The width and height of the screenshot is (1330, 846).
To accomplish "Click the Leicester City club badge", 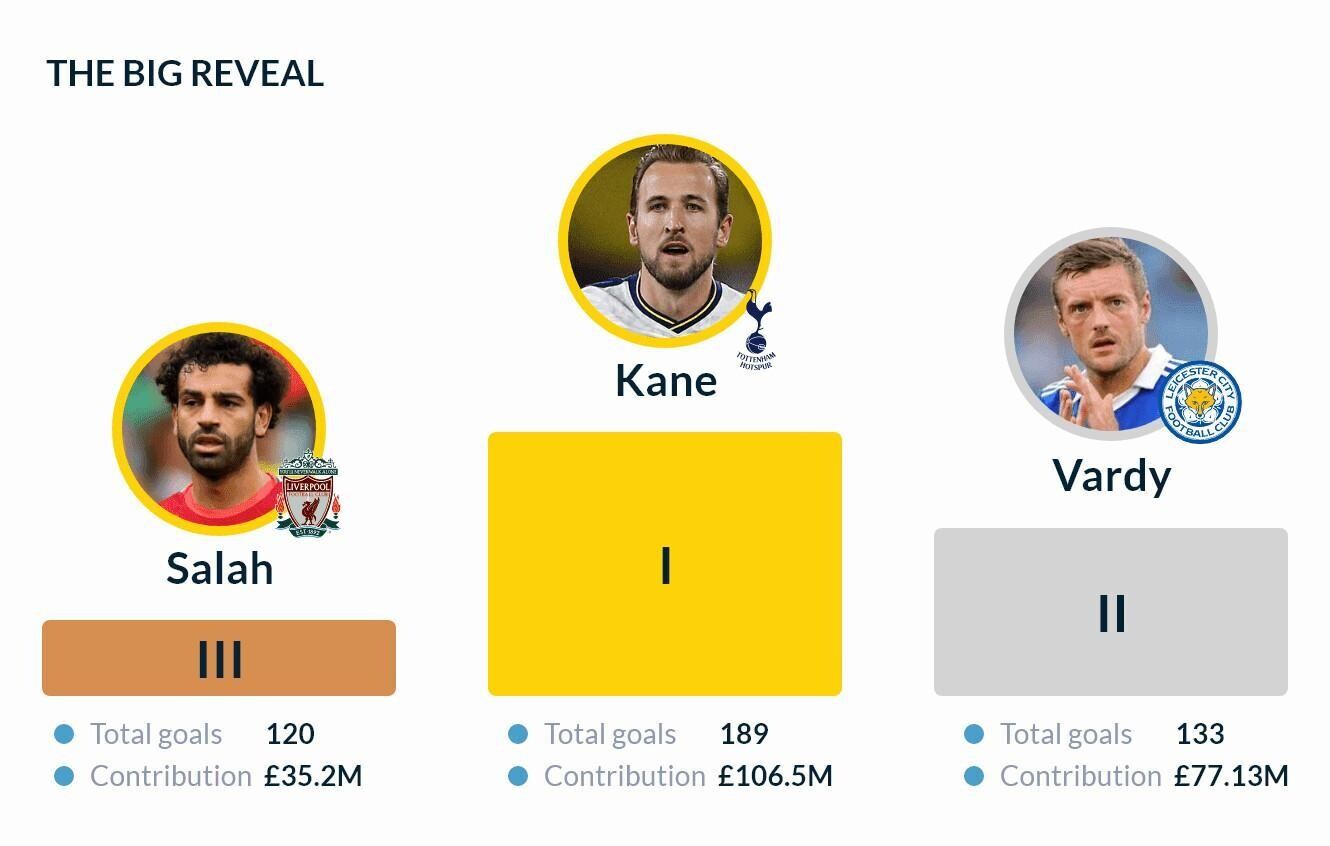I will (x=1200, y=402).
